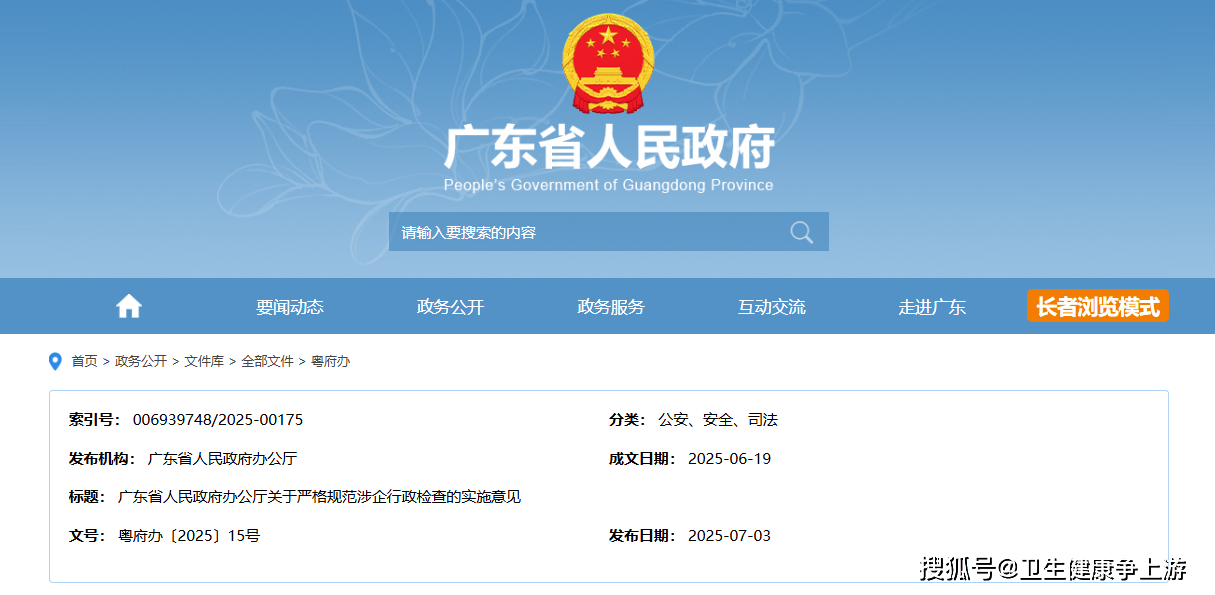Click the home icon in navigation bar
This screenshot has width=1215, height=595.
[129, 307]
